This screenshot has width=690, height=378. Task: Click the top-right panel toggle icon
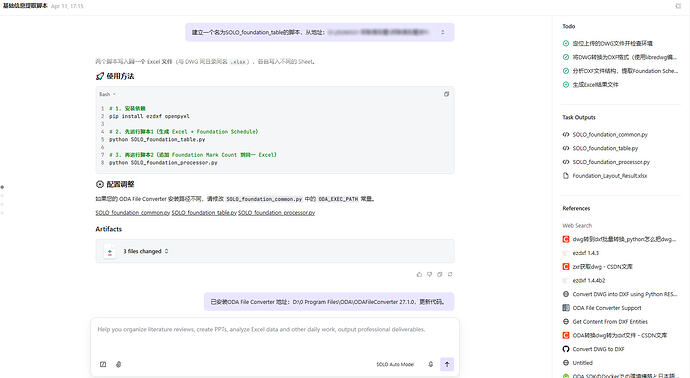678,6
